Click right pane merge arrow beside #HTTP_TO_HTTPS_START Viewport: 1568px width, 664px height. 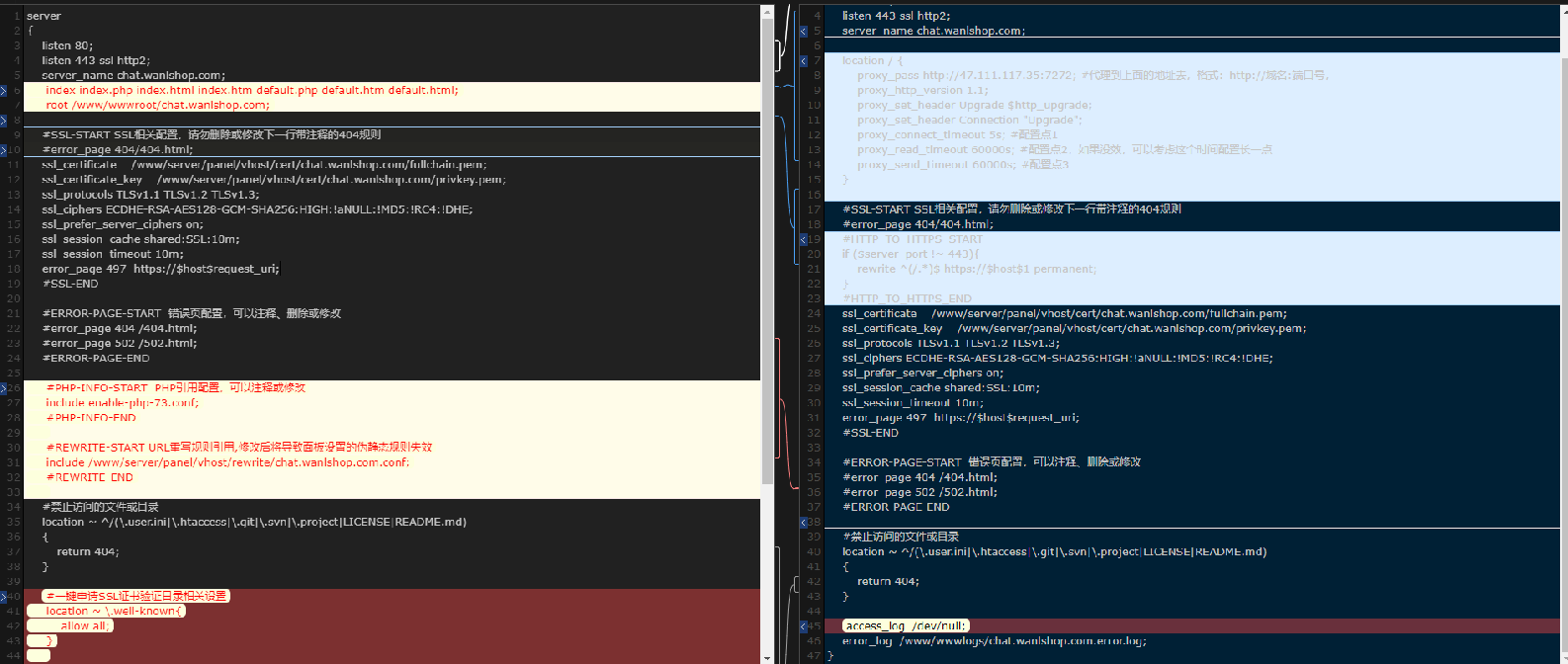[x=804, y=239]
